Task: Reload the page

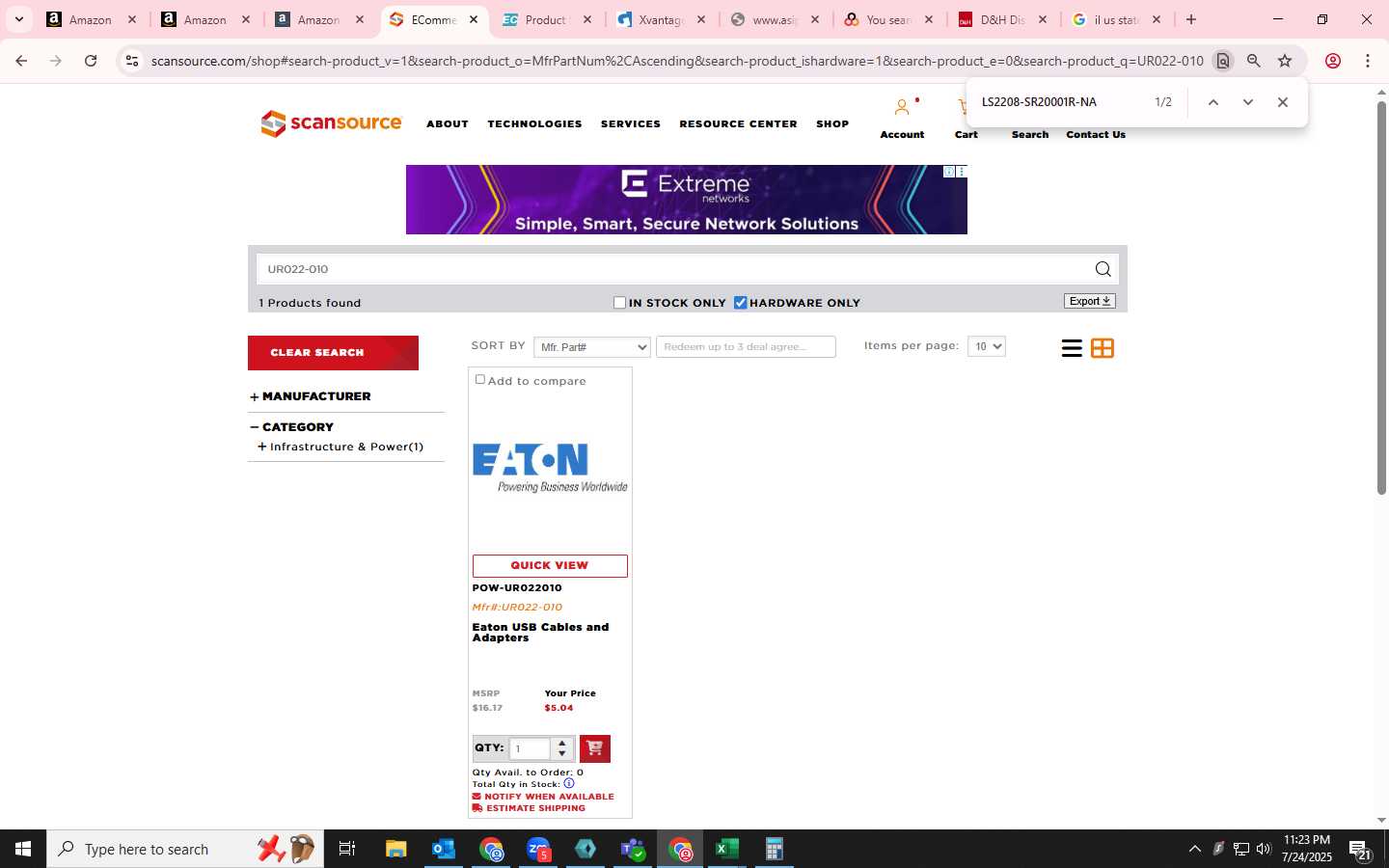Action: (x=91, y=61)
